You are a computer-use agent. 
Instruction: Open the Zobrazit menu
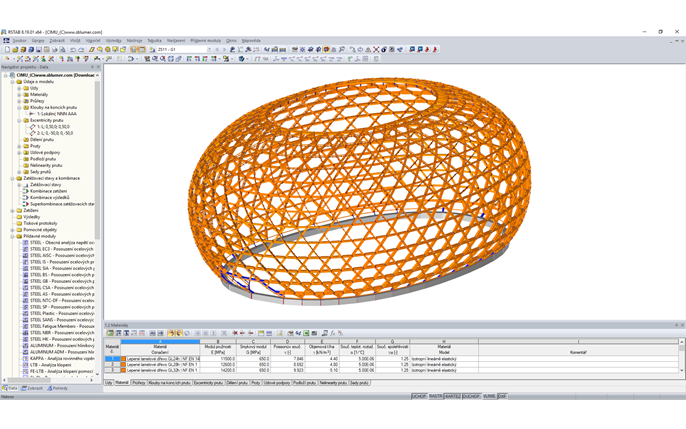57,41
